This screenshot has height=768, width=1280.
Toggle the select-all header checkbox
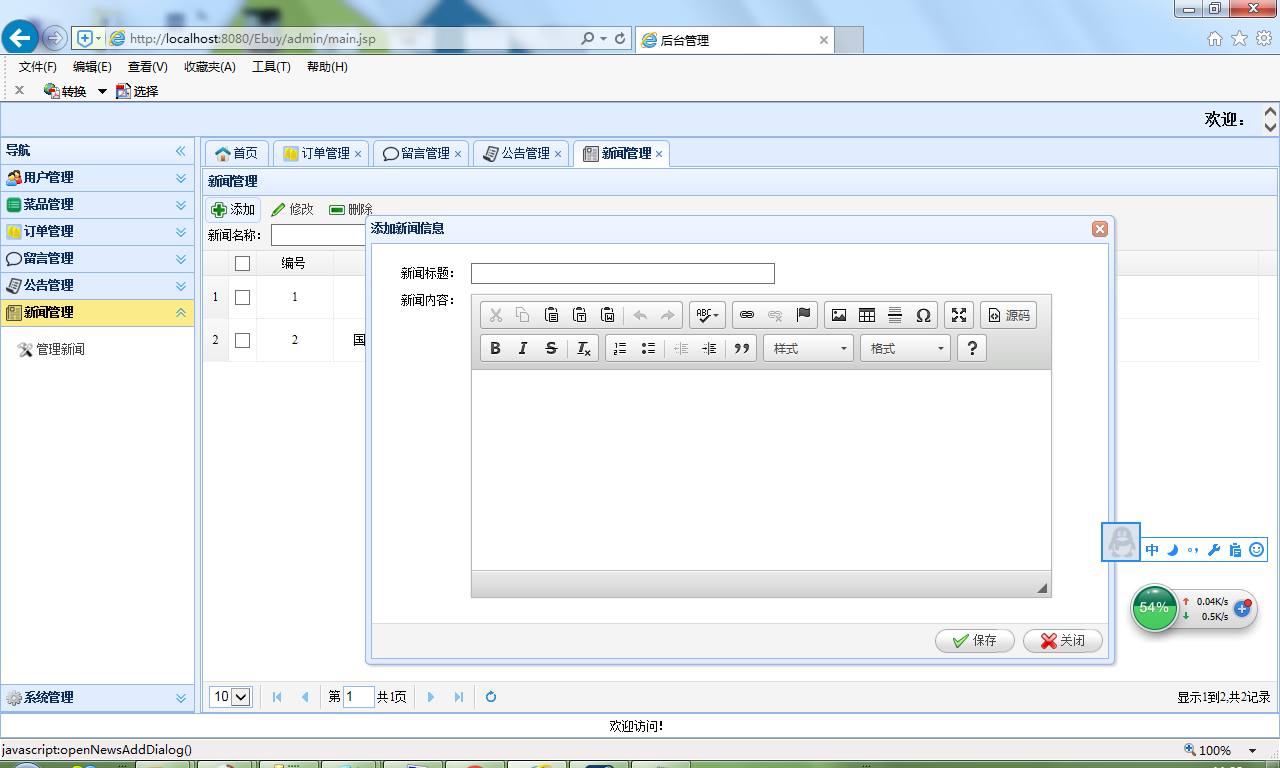click(x=242, y=263)
